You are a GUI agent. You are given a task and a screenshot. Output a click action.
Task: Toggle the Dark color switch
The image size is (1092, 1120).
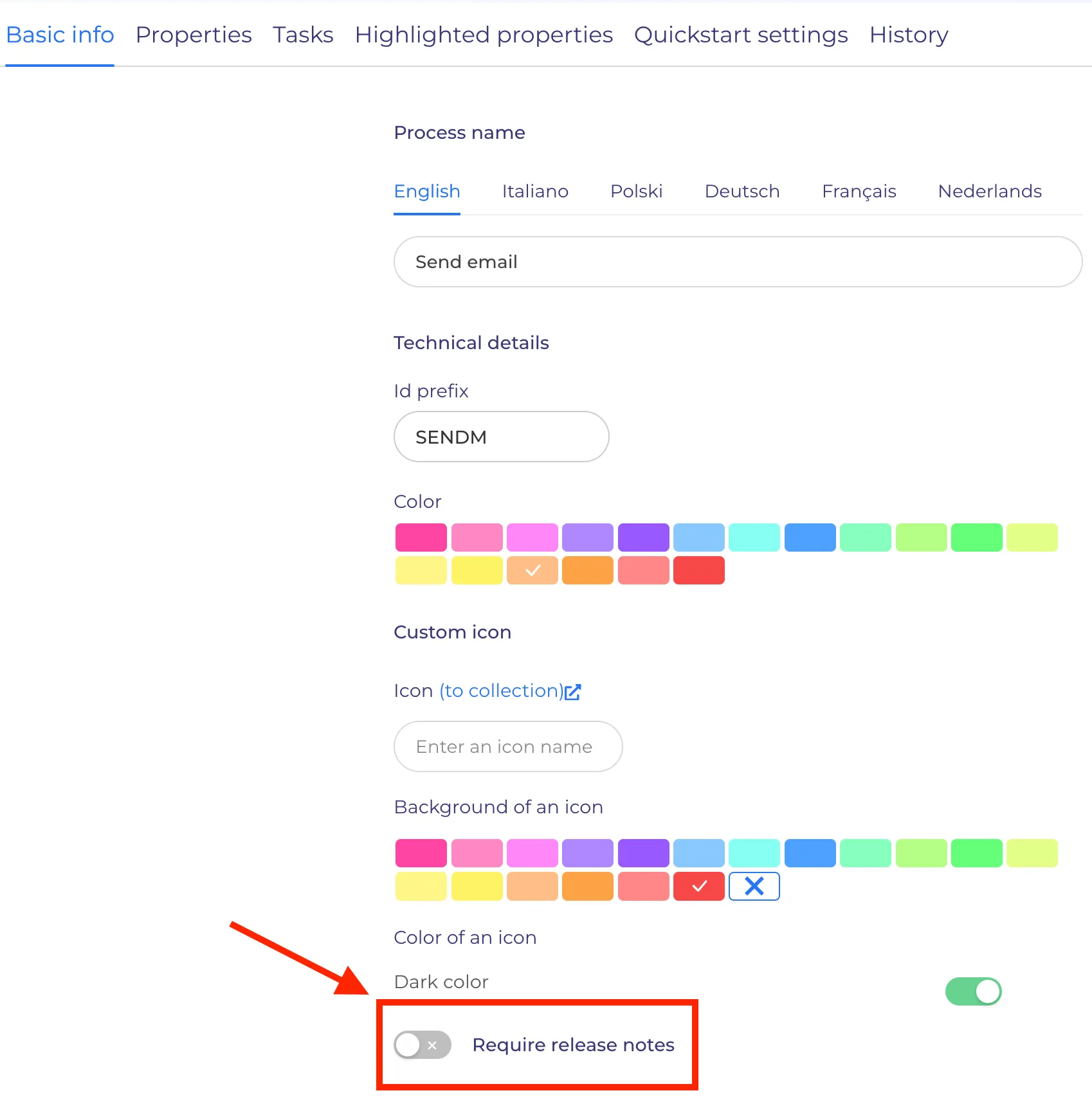tap(973, 991)
